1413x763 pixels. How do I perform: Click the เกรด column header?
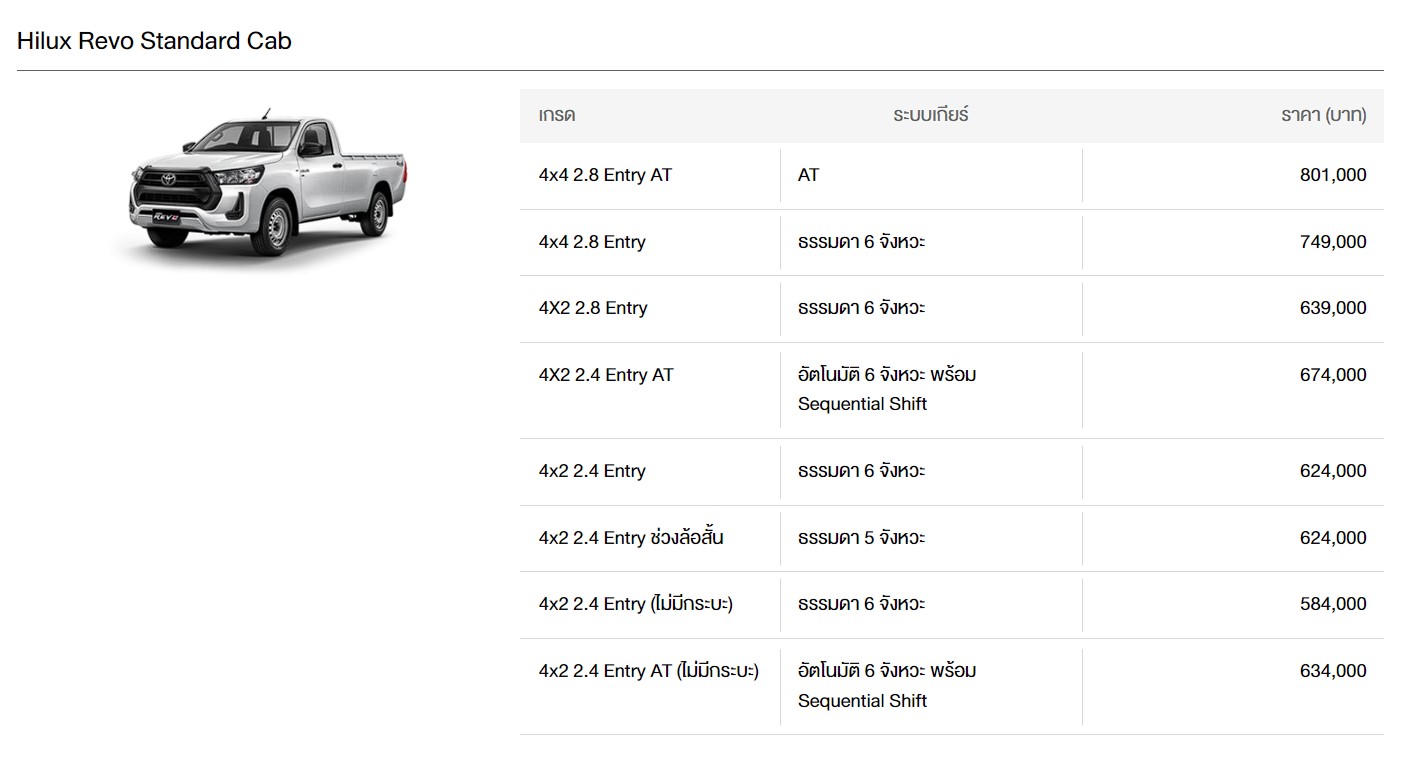click(557, 115)
